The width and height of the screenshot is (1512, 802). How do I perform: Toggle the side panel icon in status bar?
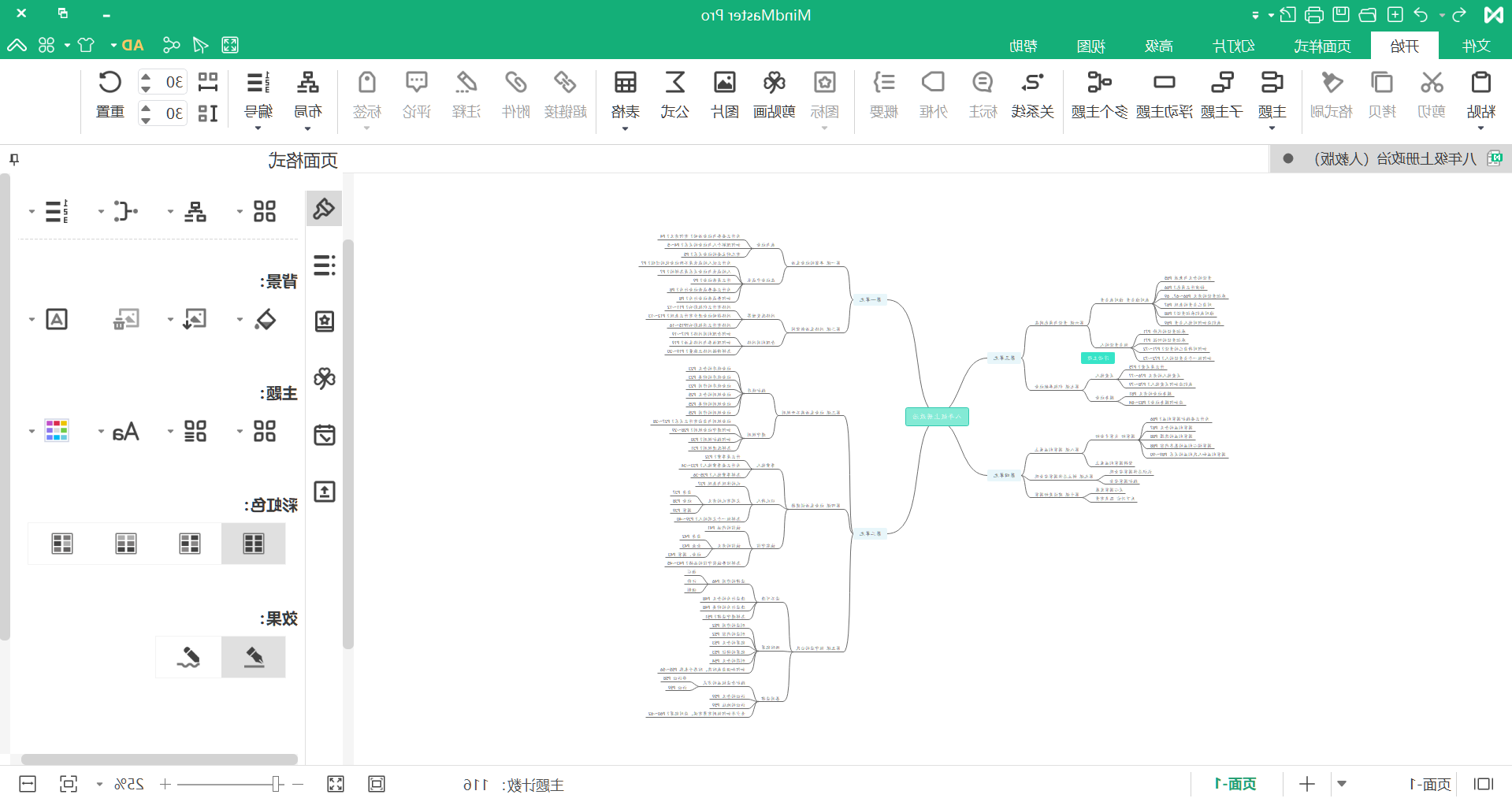(28, 784)
